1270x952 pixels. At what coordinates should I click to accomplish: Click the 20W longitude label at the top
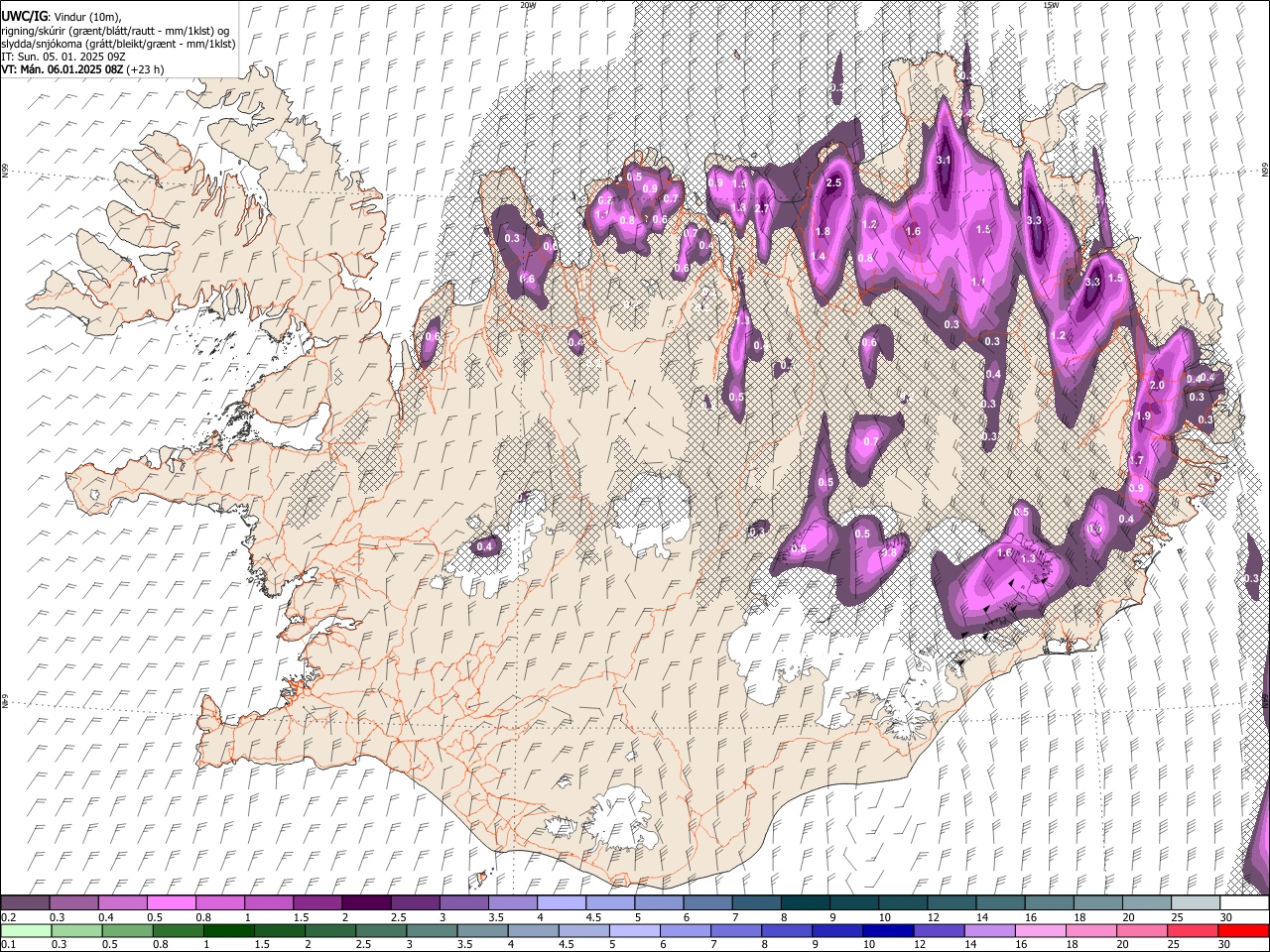529,5
